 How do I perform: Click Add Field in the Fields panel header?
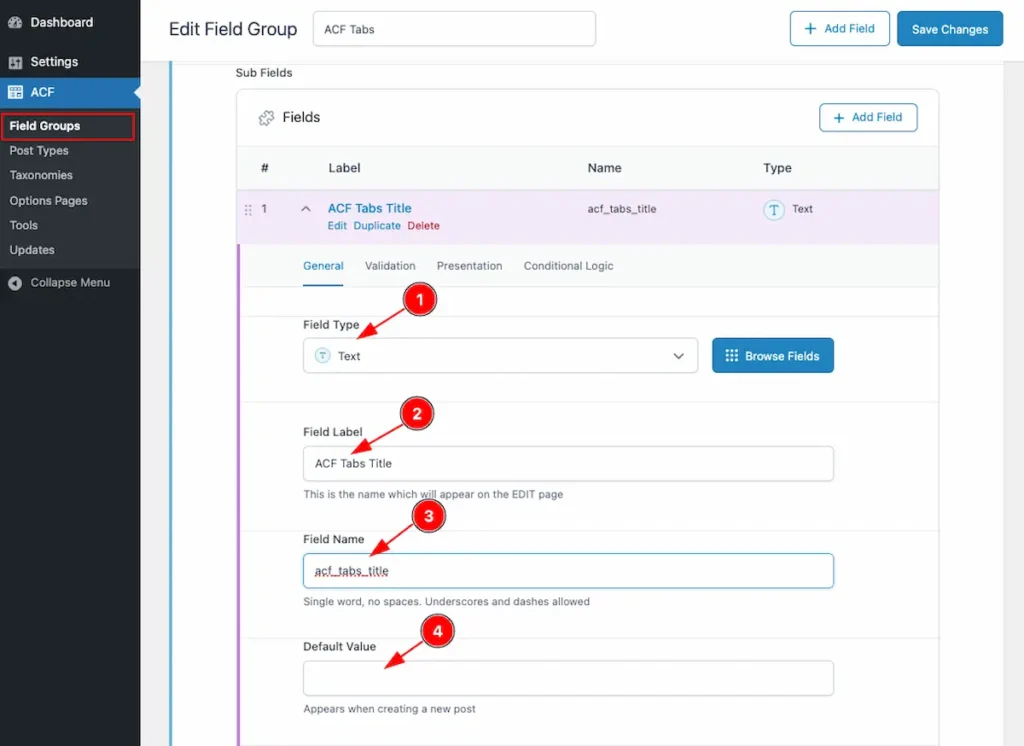tap(867, 117)
